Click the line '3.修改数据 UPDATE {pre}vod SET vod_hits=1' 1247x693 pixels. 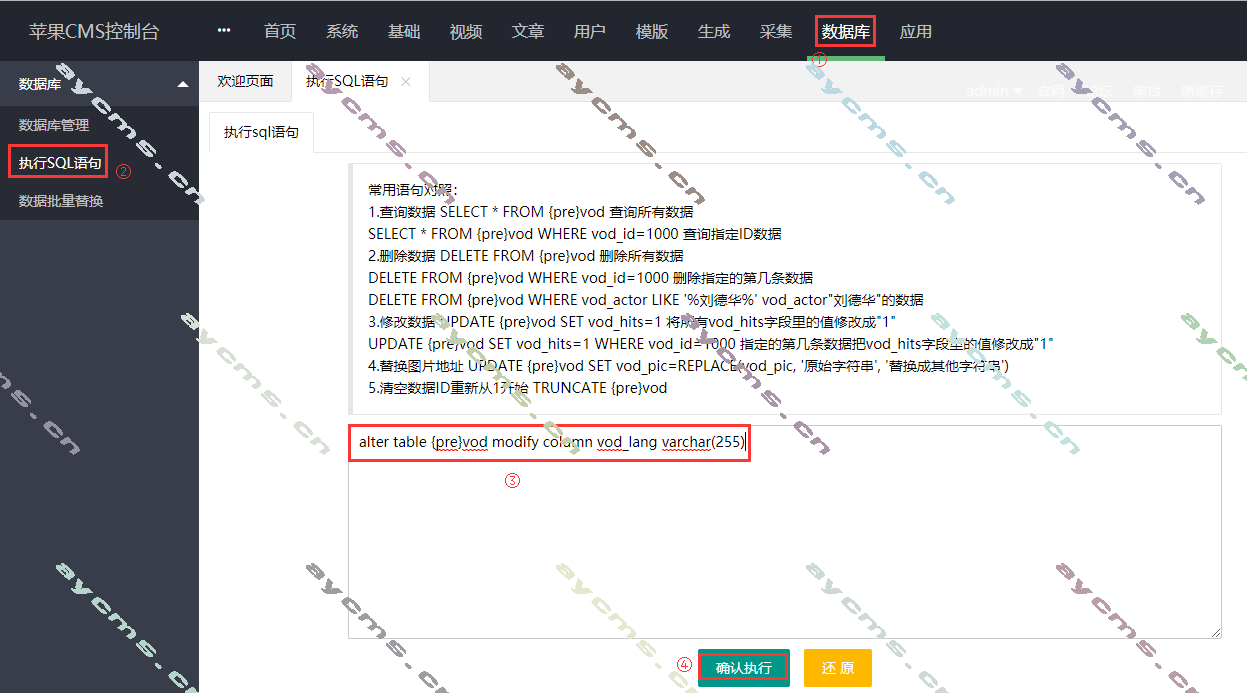point(632,322)
